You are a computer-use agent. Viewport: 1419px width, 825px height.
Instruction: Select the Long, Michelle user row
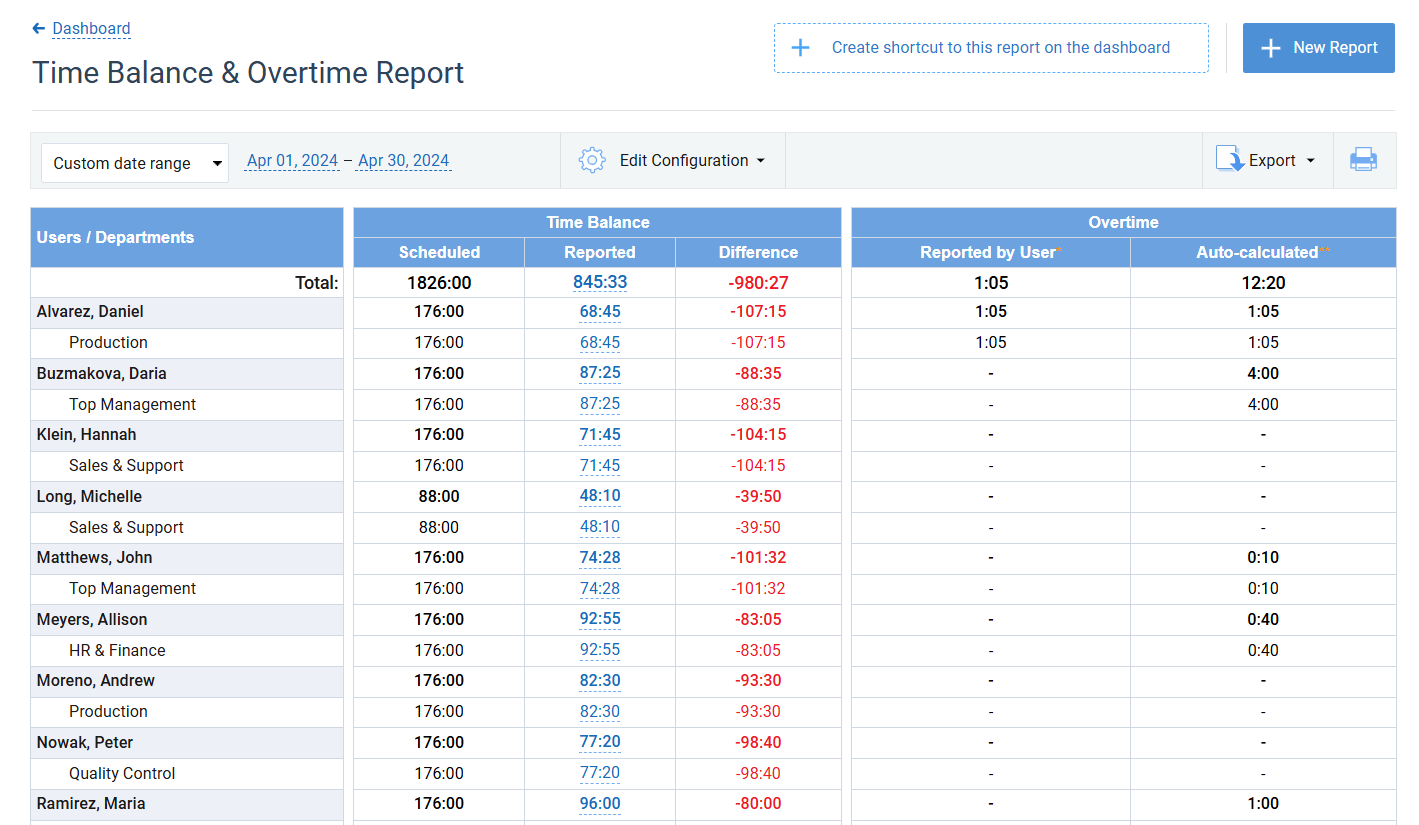pos(187,497)
